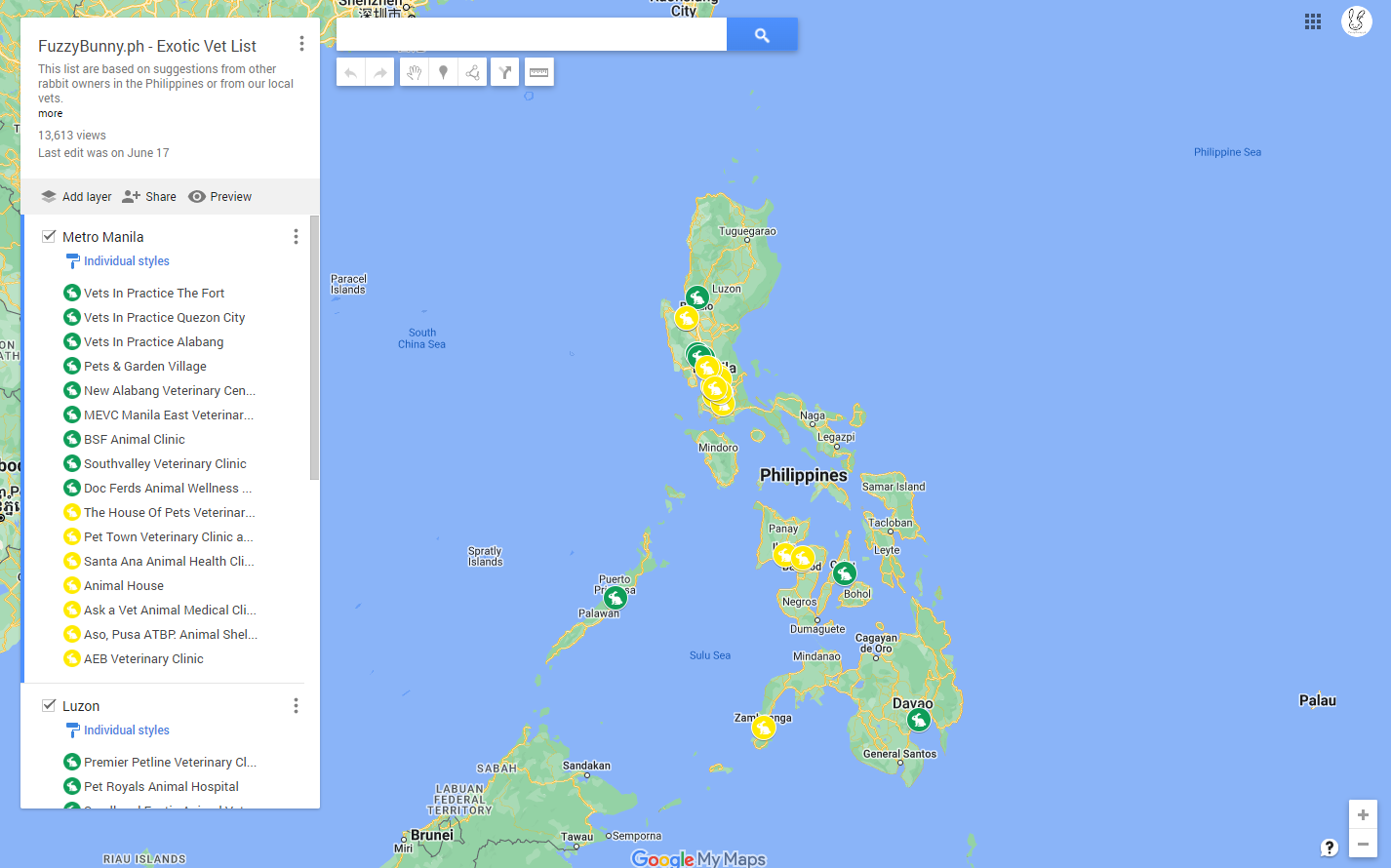Click the Share button

(149, 197)
